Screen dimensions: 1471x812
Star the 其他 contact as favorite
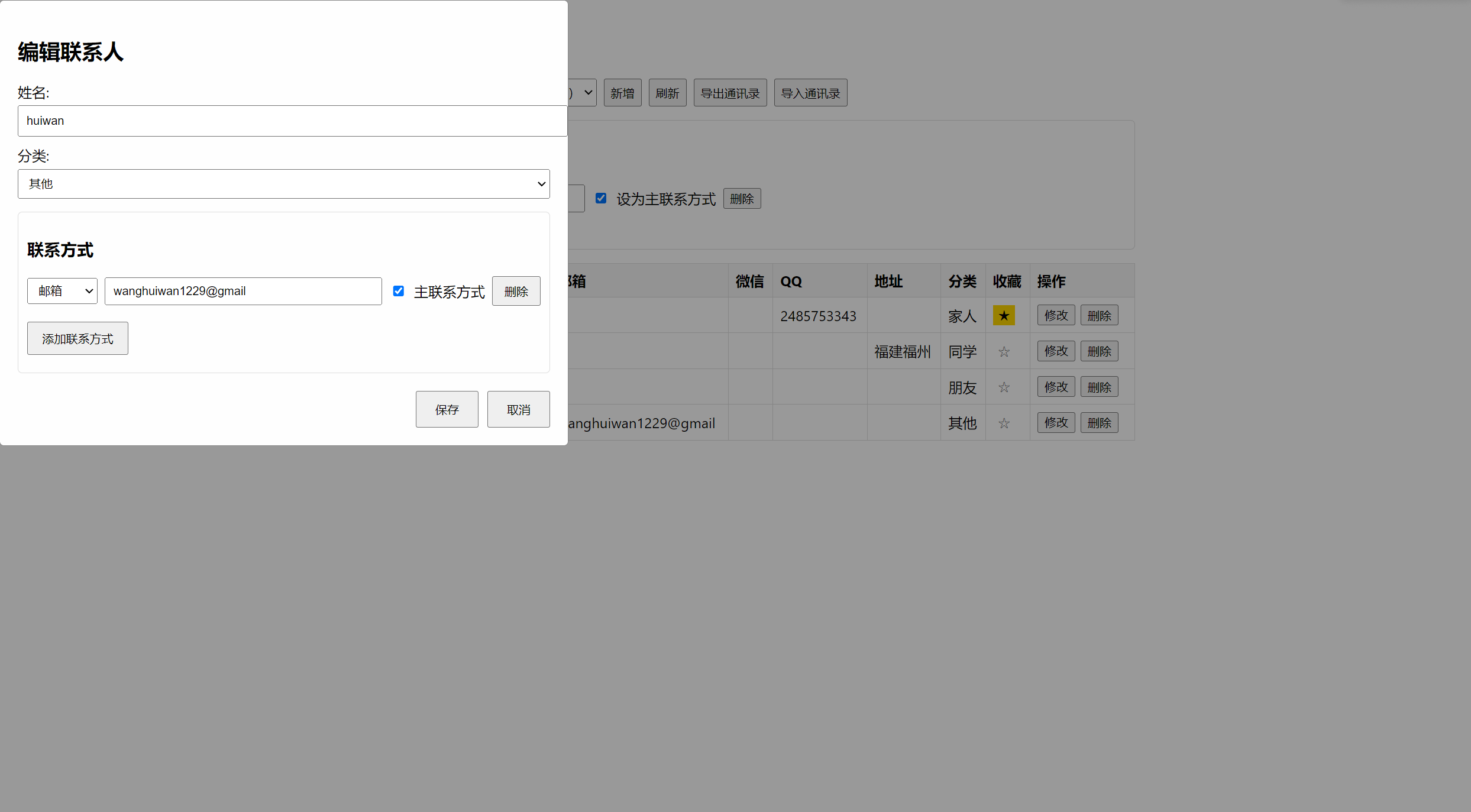click(x=1003, y=423)
